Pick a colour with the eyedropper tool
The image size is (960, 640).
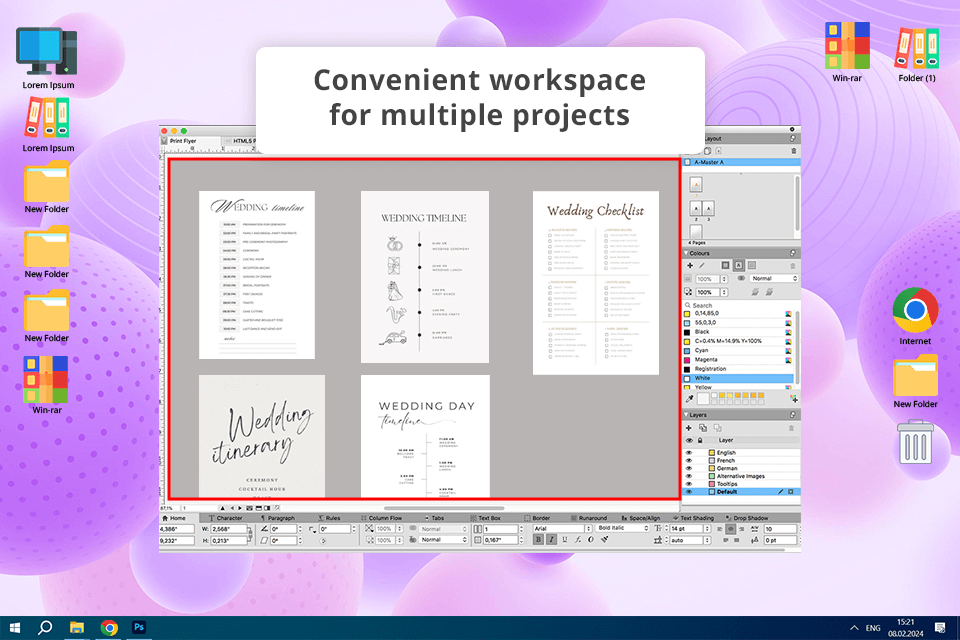pos(689,399)
